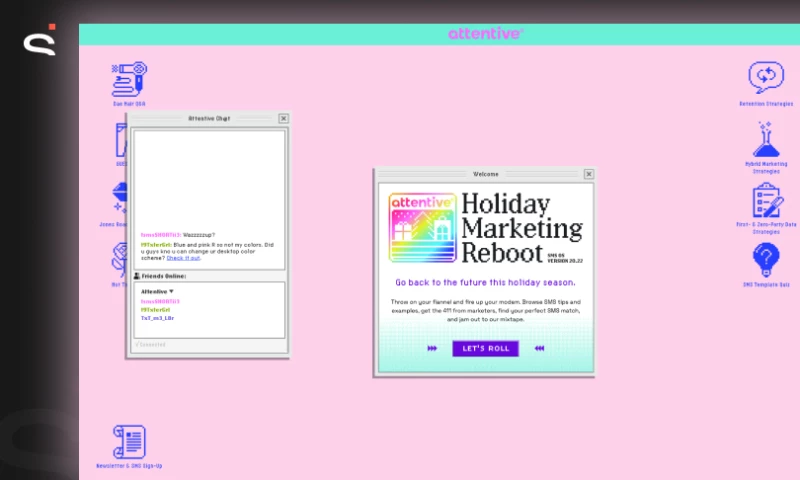Image resolution: width=800 pixels, height=480 pixels.
Task: Click the attentive logo in the top bar
Action: point(485,34)
